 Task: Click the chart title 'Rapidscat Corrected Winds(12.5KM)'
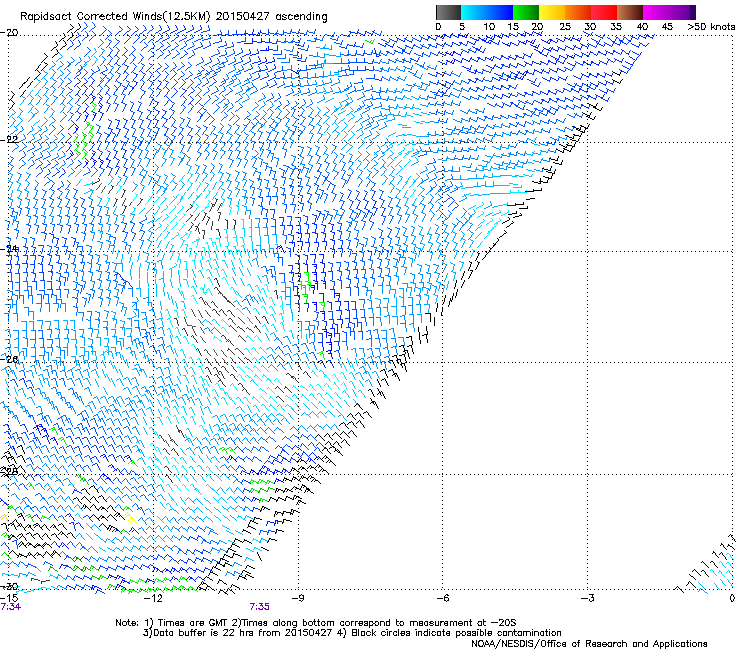[115, 16]
